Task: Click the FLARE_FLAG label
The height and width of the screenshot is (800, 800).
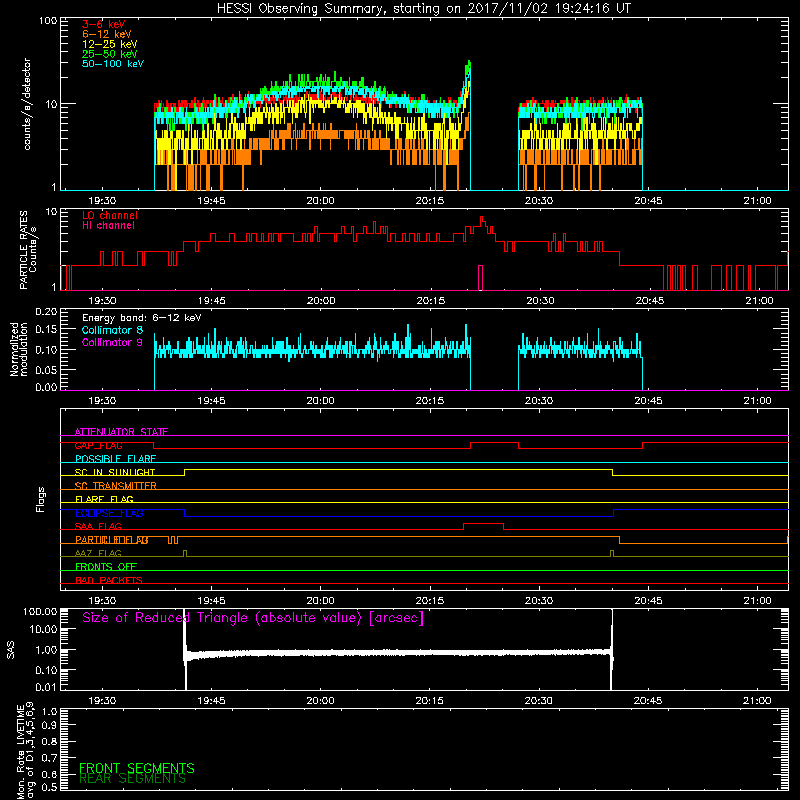Action: point(104,499)
